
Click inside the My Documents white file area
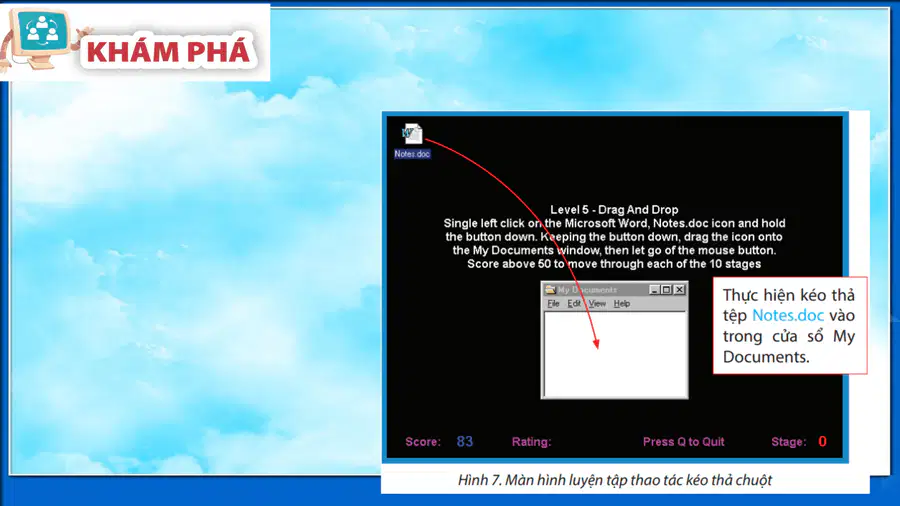pyautogui.click(x=614, y=354)
